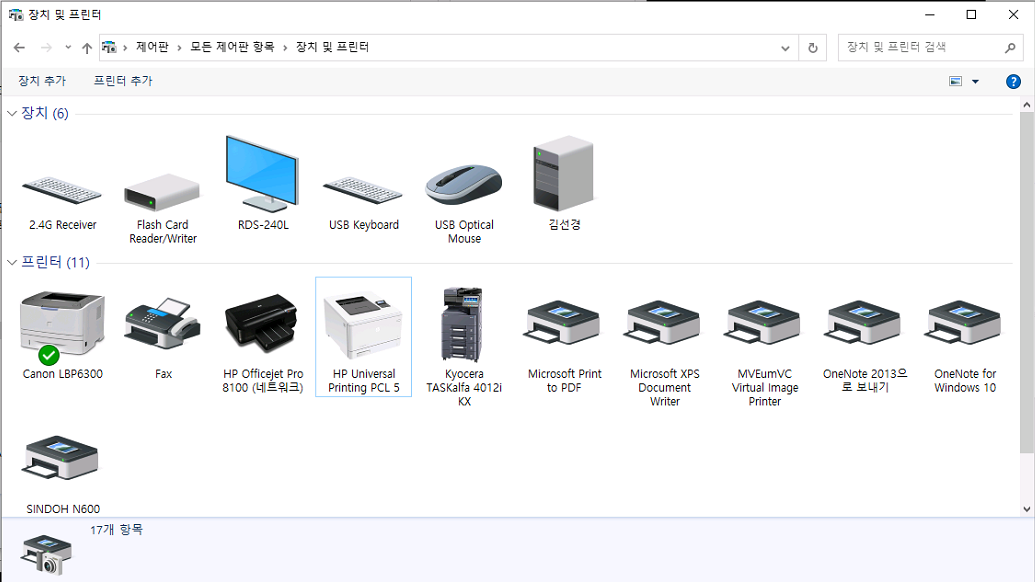The image size is (1035, 582).
Task: Select the HP Officejet Pro 8100 printer
Action: pos(263,342)
